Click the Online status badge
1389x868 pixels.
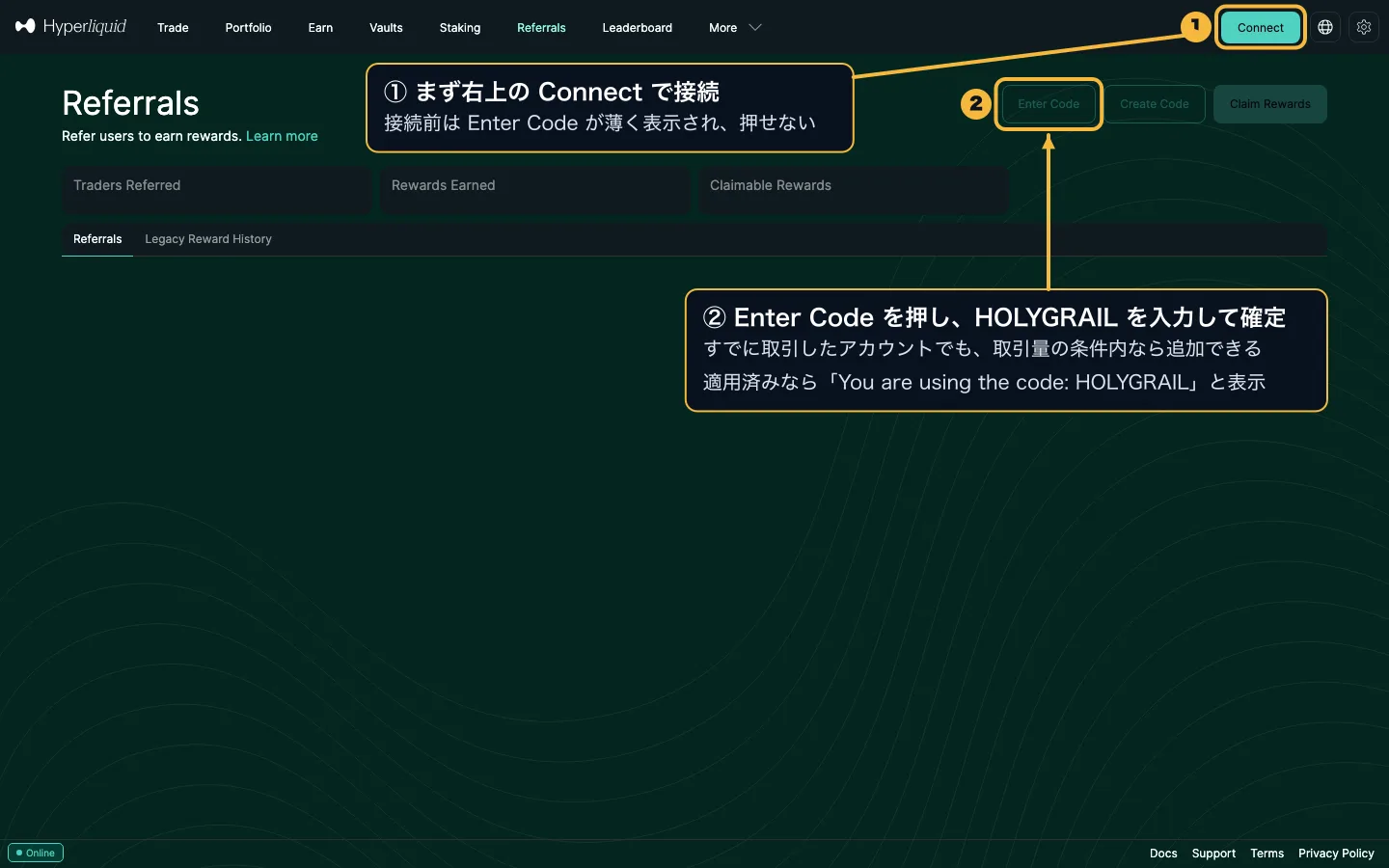pyautogui.click(x=36, y=853)
